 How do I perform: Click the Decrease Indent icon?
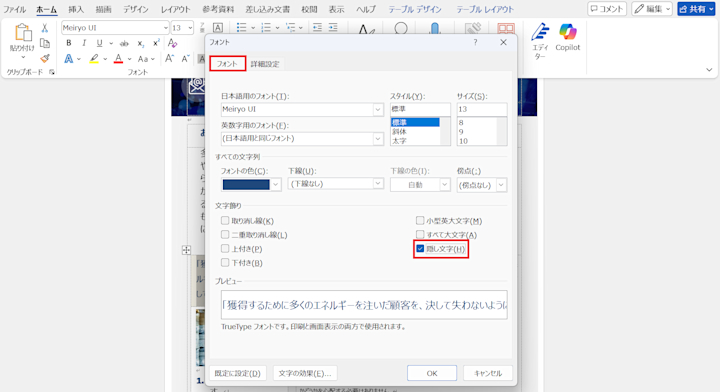(x=317, y=28)
